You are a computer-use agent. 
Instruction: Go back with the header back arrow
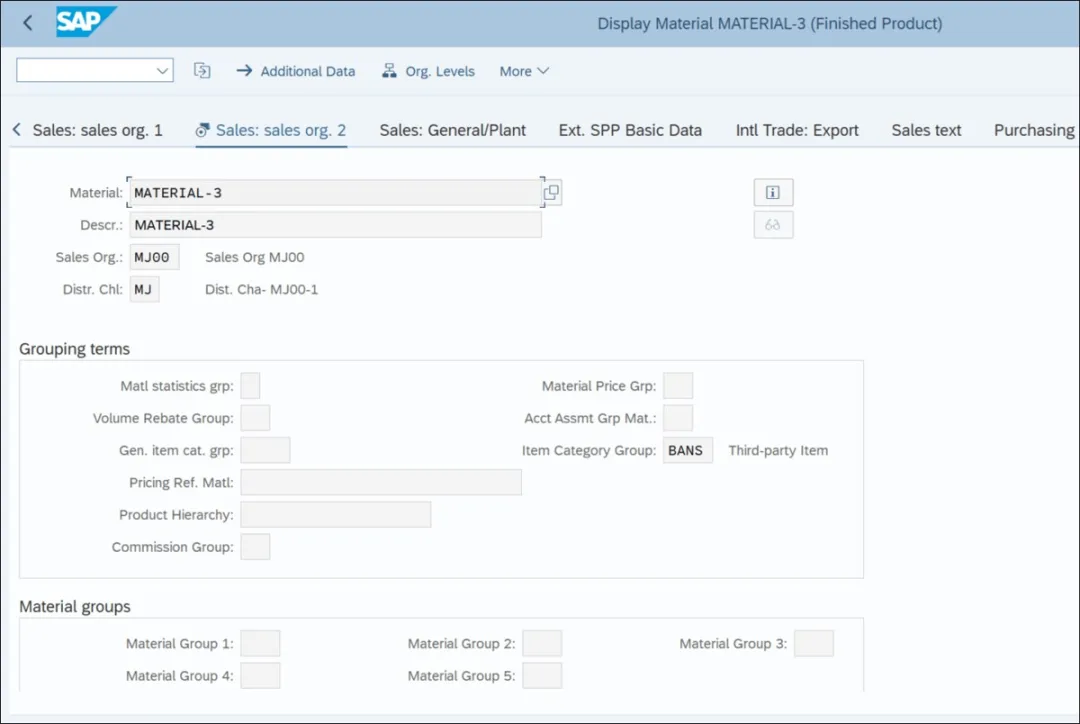(28, 23)
